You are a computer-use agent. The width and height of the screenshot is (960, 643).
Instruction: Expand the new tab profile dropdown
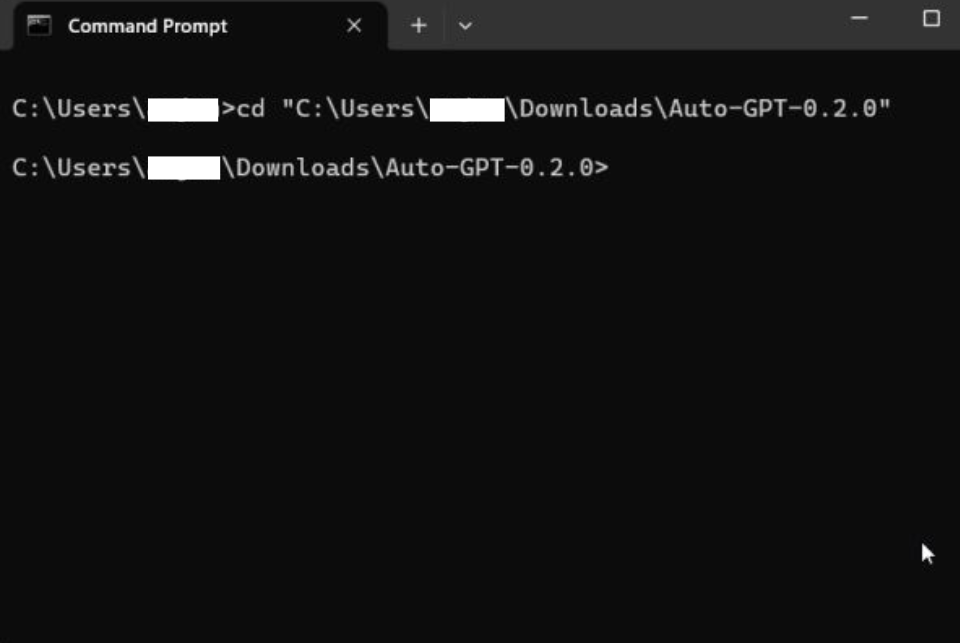point(465,26)
